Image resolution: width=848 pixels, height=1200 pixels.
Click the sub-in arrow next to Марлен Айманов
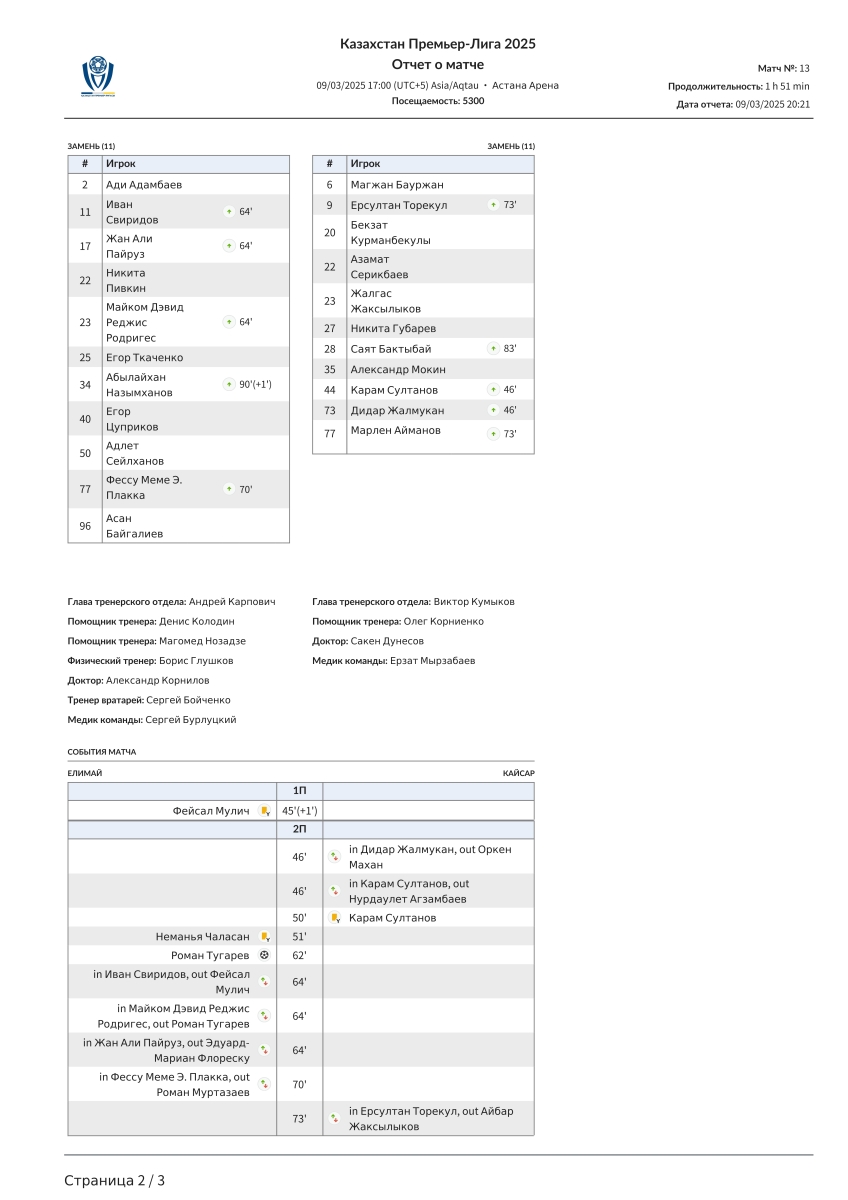click(x=493, y=434)
